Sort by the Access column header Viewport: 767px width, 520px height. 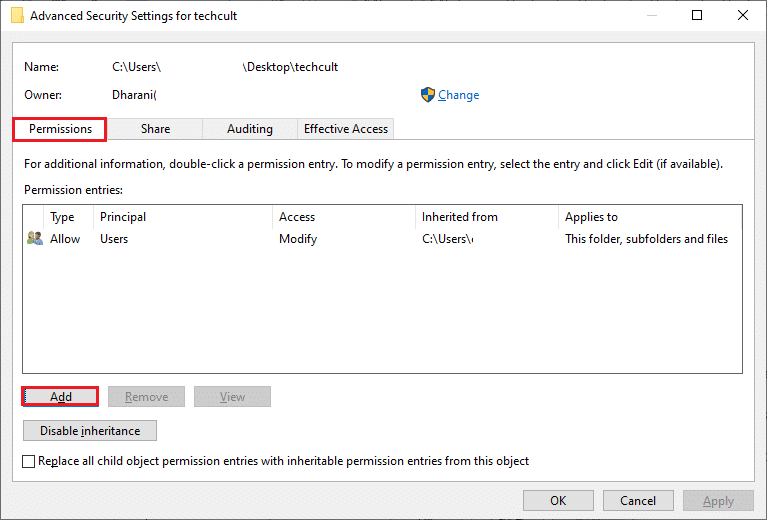[343, 217]
